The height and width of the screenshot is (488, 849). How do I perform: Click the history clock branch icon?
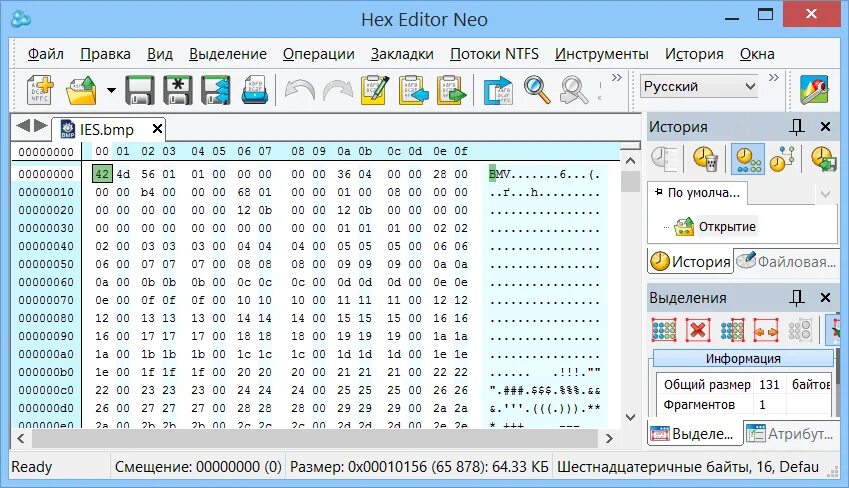782,159
